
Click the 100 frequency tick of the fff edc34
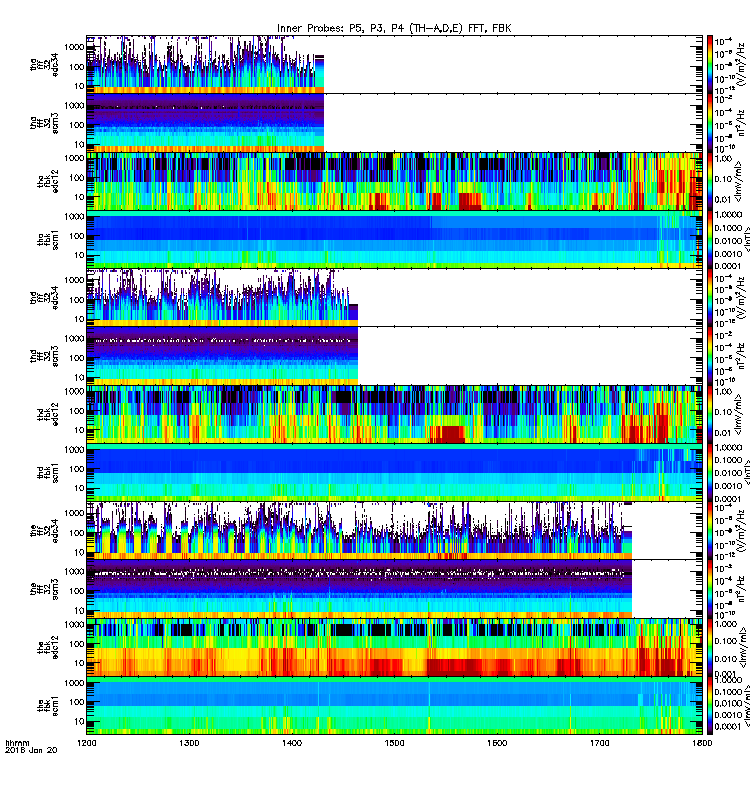tap(77, 533)
